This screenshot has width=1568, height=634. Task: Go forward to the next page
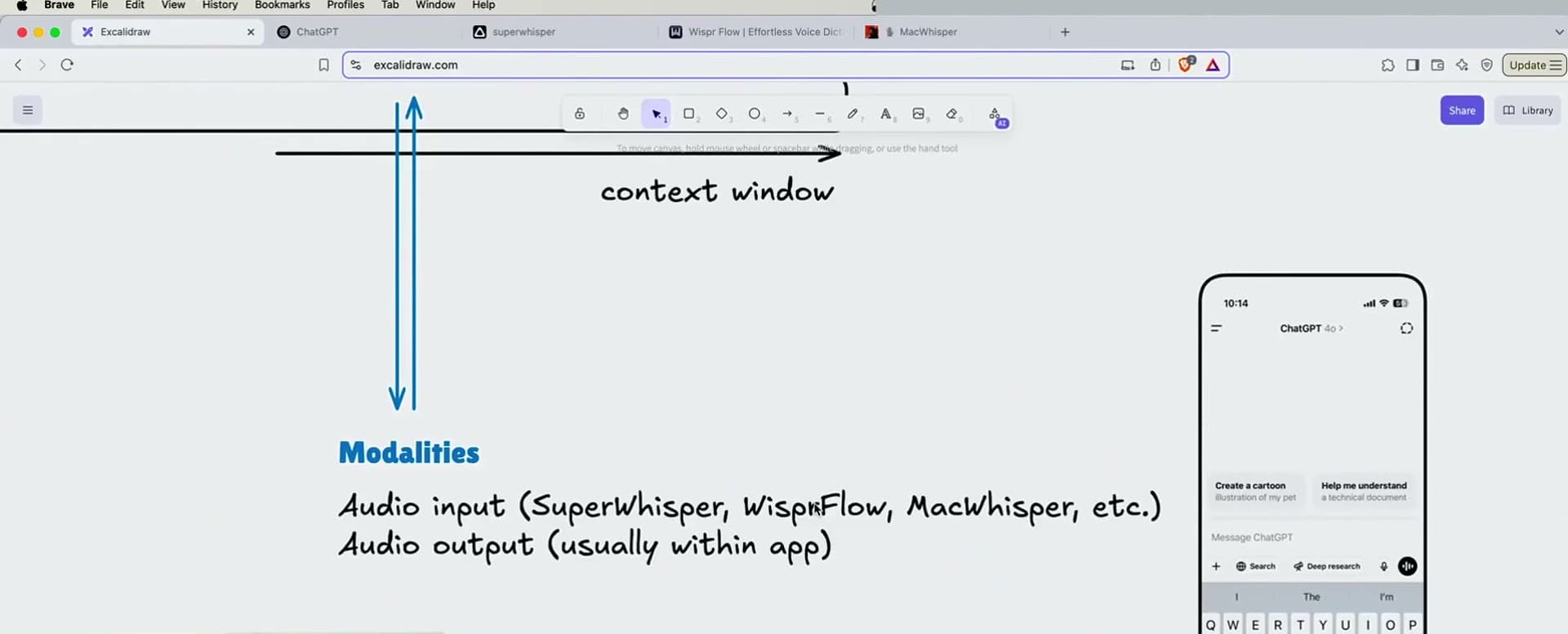pyautogui.click(x=42, y=65)
